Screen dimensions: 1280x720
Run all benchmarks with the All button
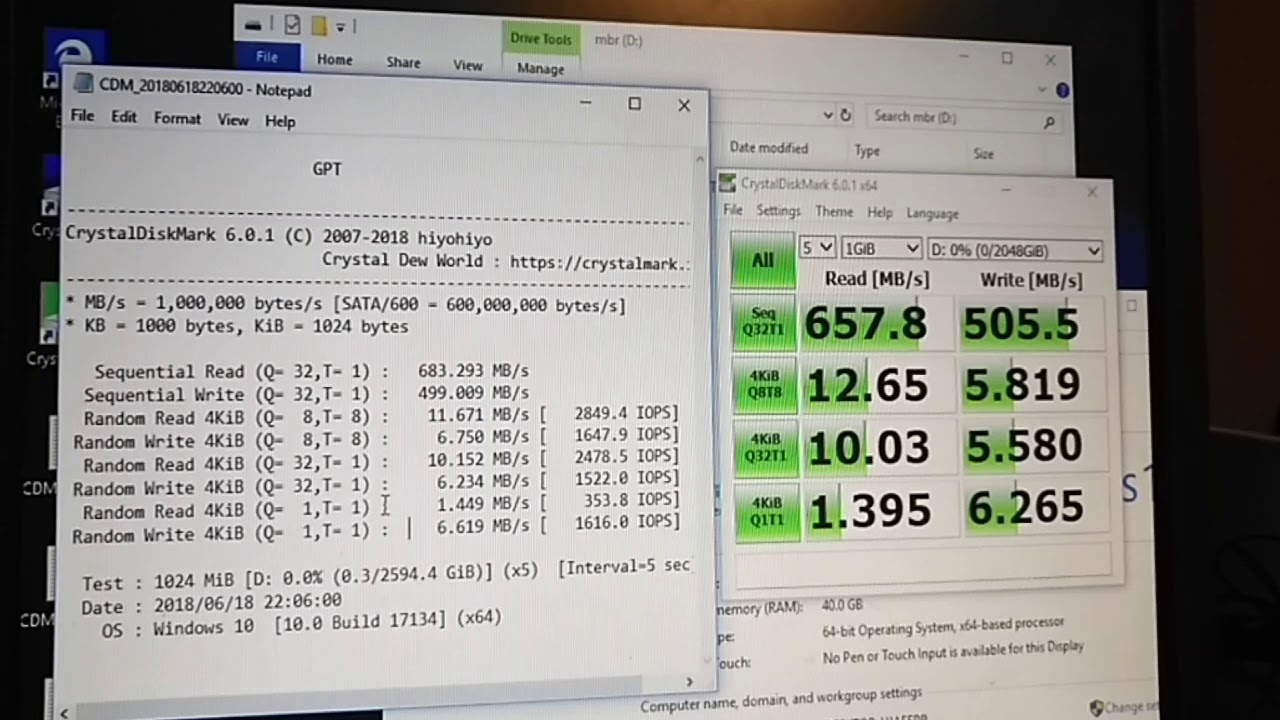tap(763, 260)
